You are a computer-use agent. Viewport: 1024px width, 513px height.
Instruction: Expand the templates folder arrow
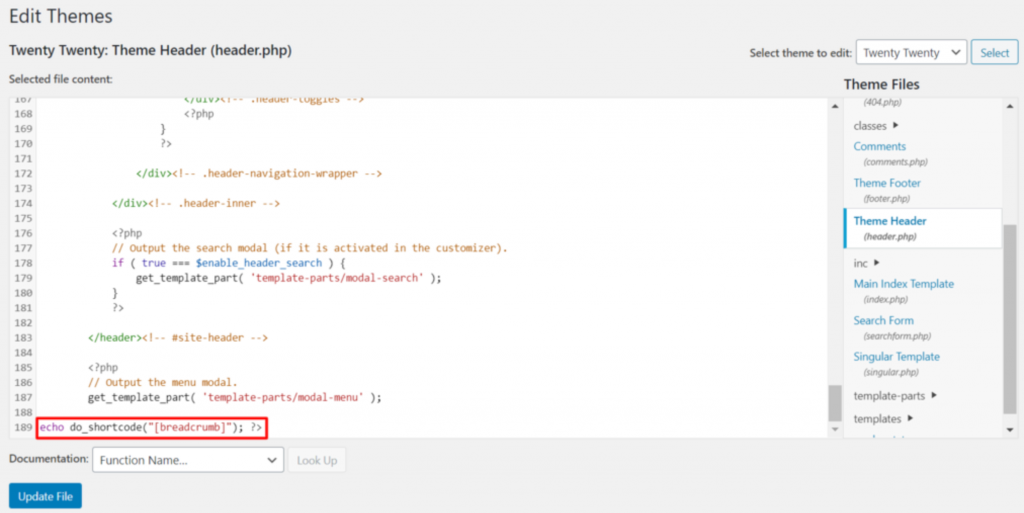point(910,418)
